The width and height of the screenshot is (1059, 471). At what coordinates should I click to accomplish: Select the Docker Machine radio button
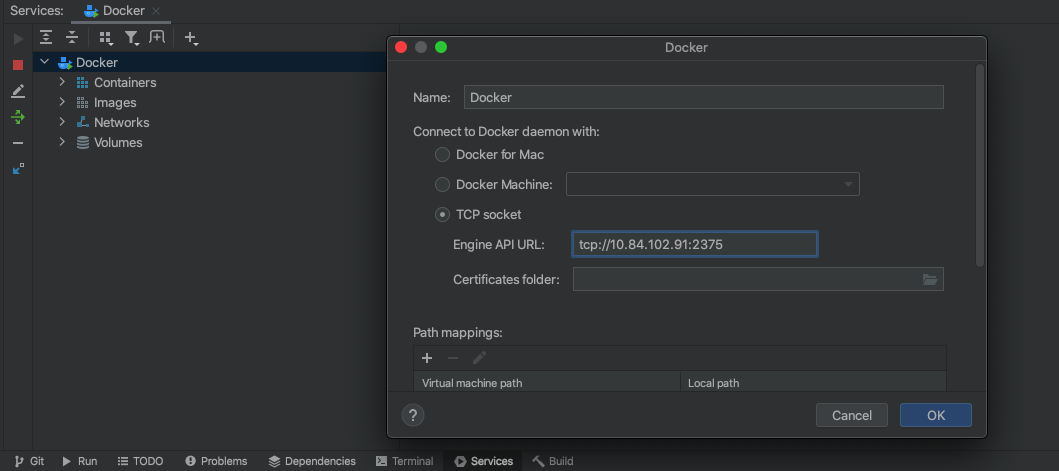coord(442,184)
